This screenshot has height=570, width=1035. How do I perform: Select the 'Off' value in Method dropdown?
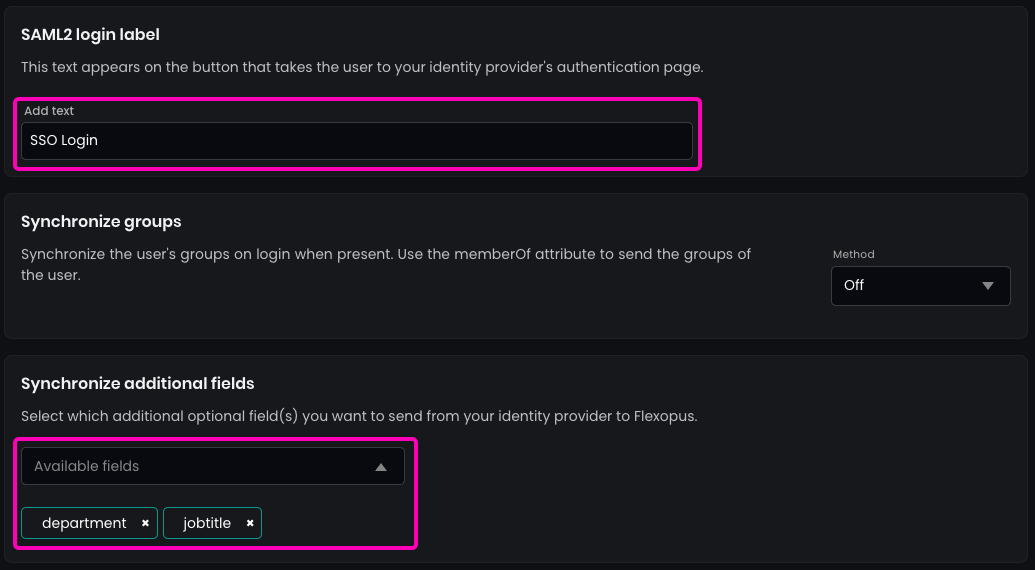point(854,285)
